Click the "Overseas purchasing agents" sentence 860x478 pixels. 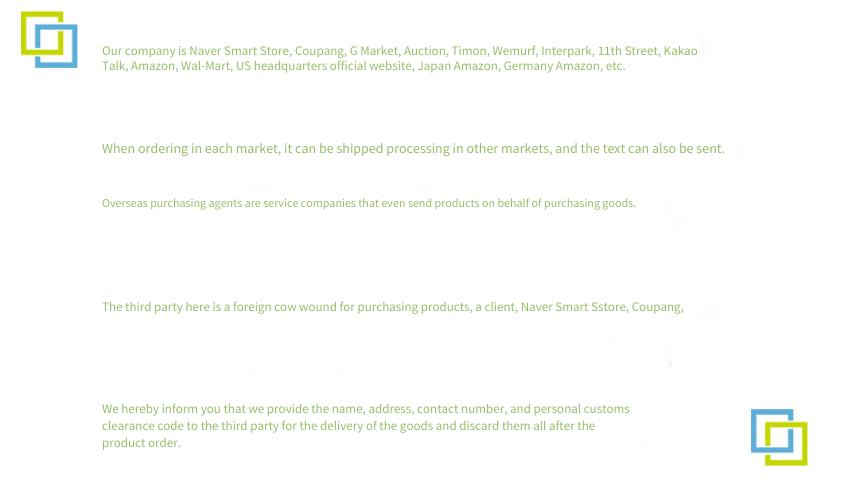pyautogui.click(x=369, y=203)
